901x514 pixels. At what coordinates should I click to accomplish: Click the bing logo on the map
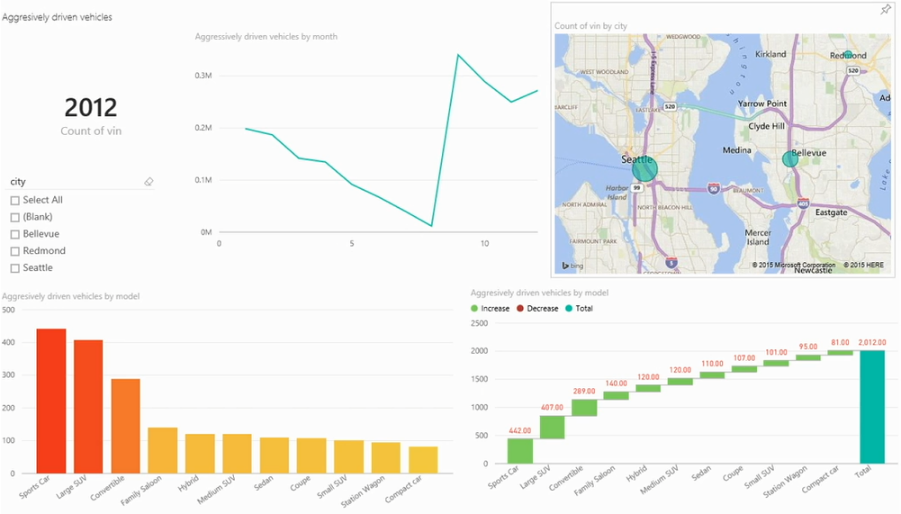coord(573,265)
